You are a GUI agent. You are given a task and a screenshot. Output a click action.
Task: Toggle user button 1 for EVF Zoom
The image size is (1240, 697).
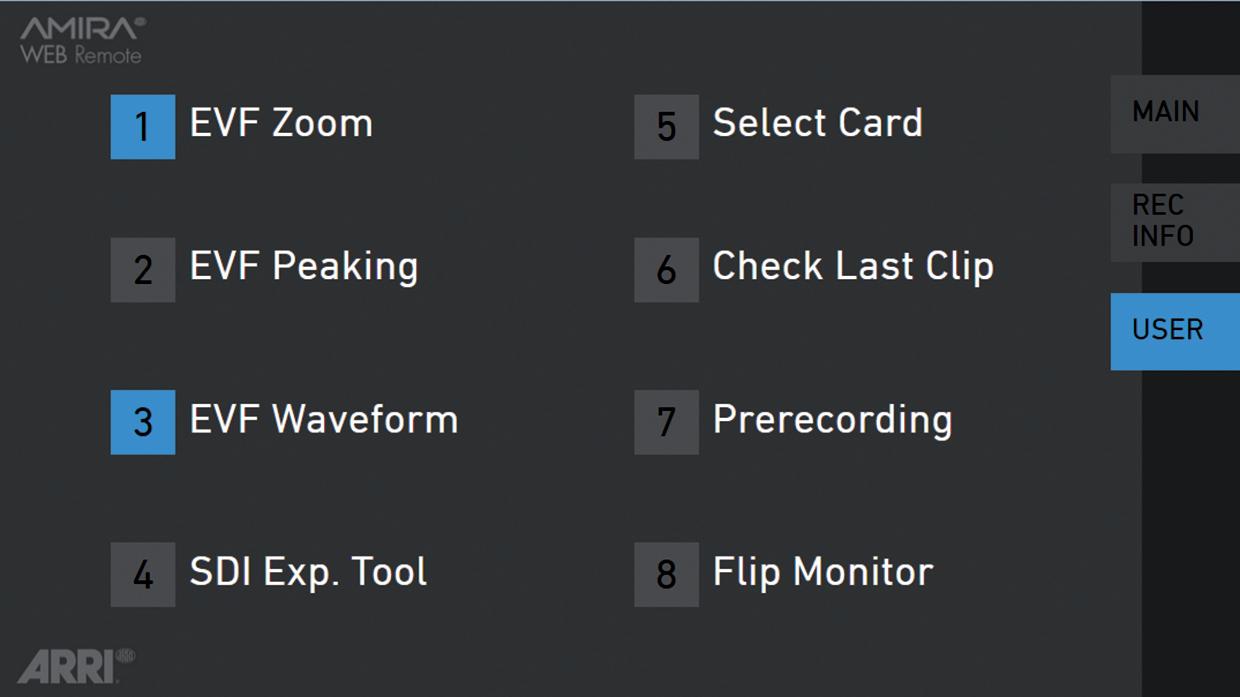click(x=142, y=127)
